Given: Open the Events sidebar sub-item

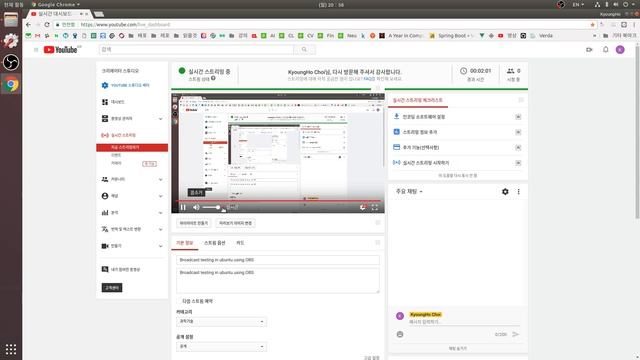Looking at the screenshot, I should [116, 155].
